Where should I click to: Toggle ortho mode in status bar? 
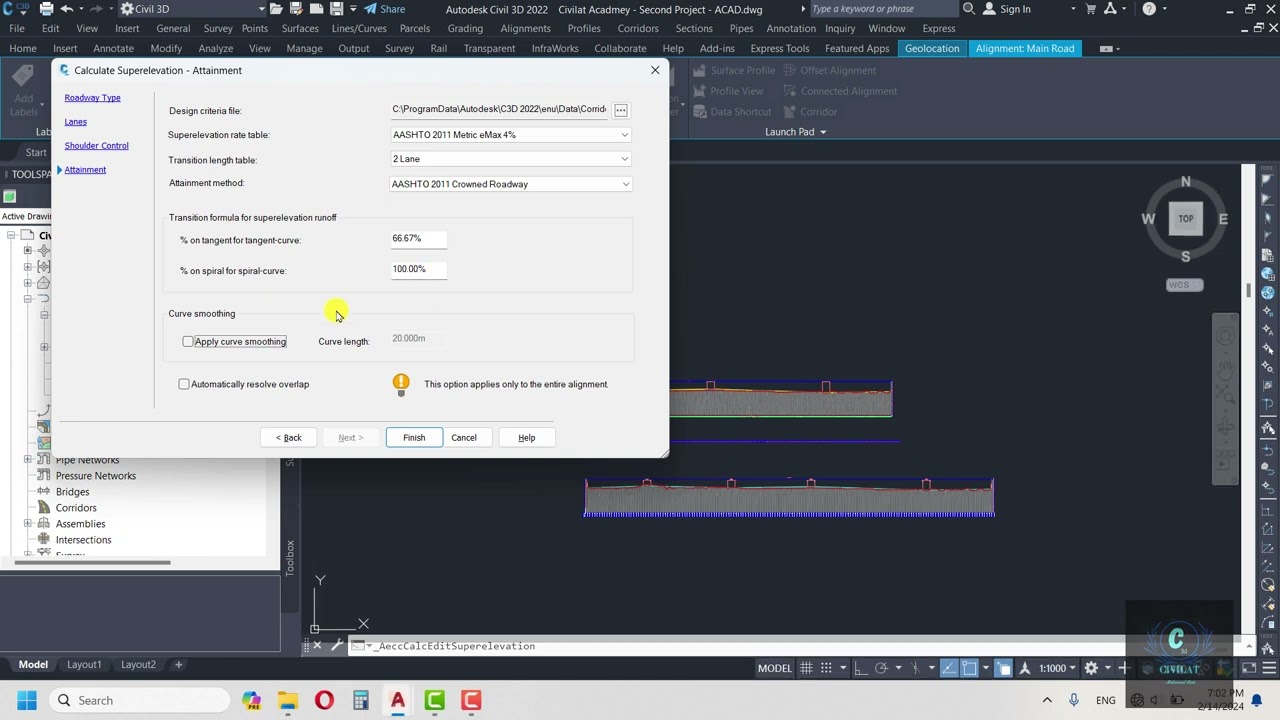pos(861,668)
